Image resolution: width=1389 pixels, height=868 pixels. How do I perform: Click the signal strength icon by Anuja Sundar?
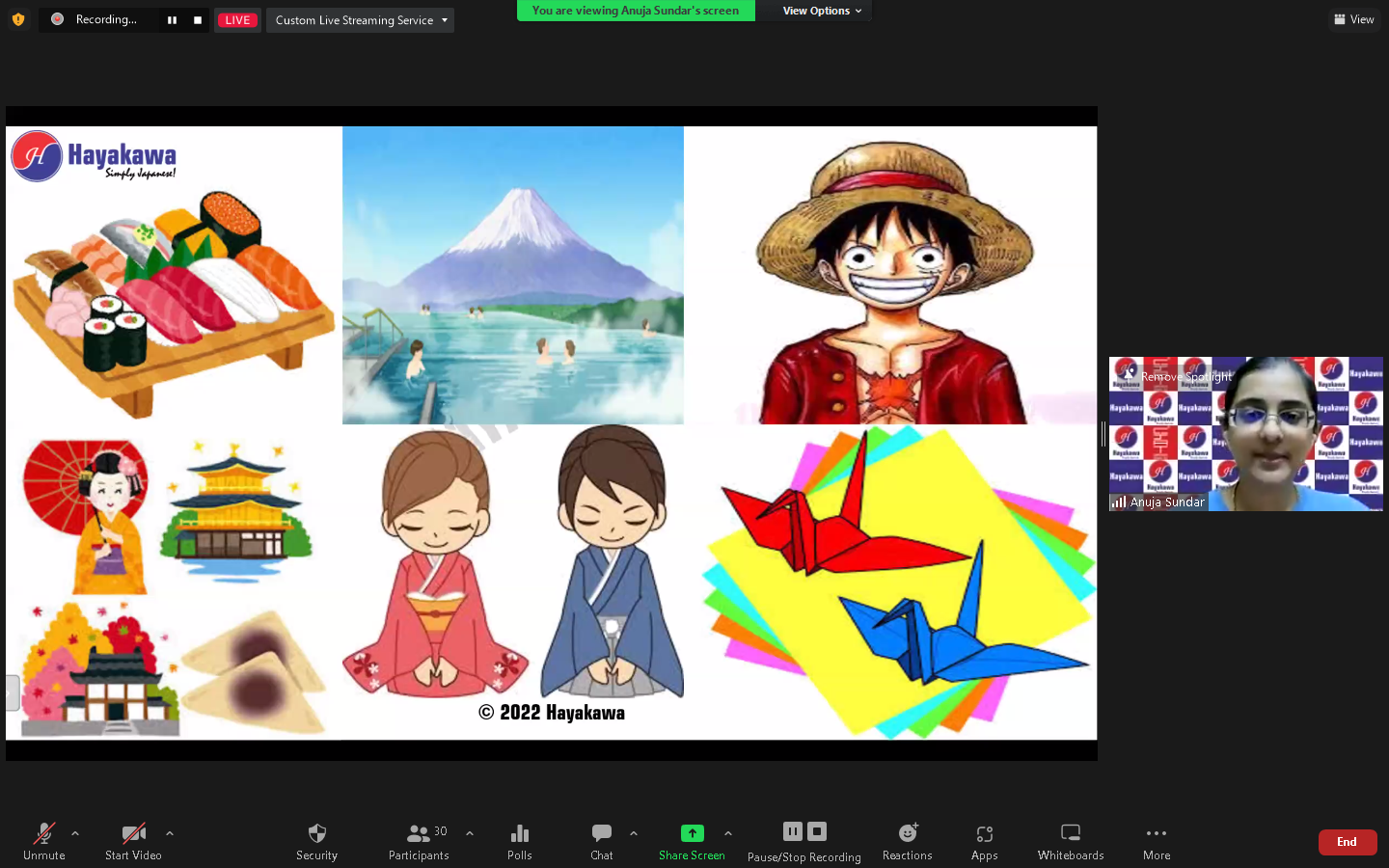coord(1119,502)
